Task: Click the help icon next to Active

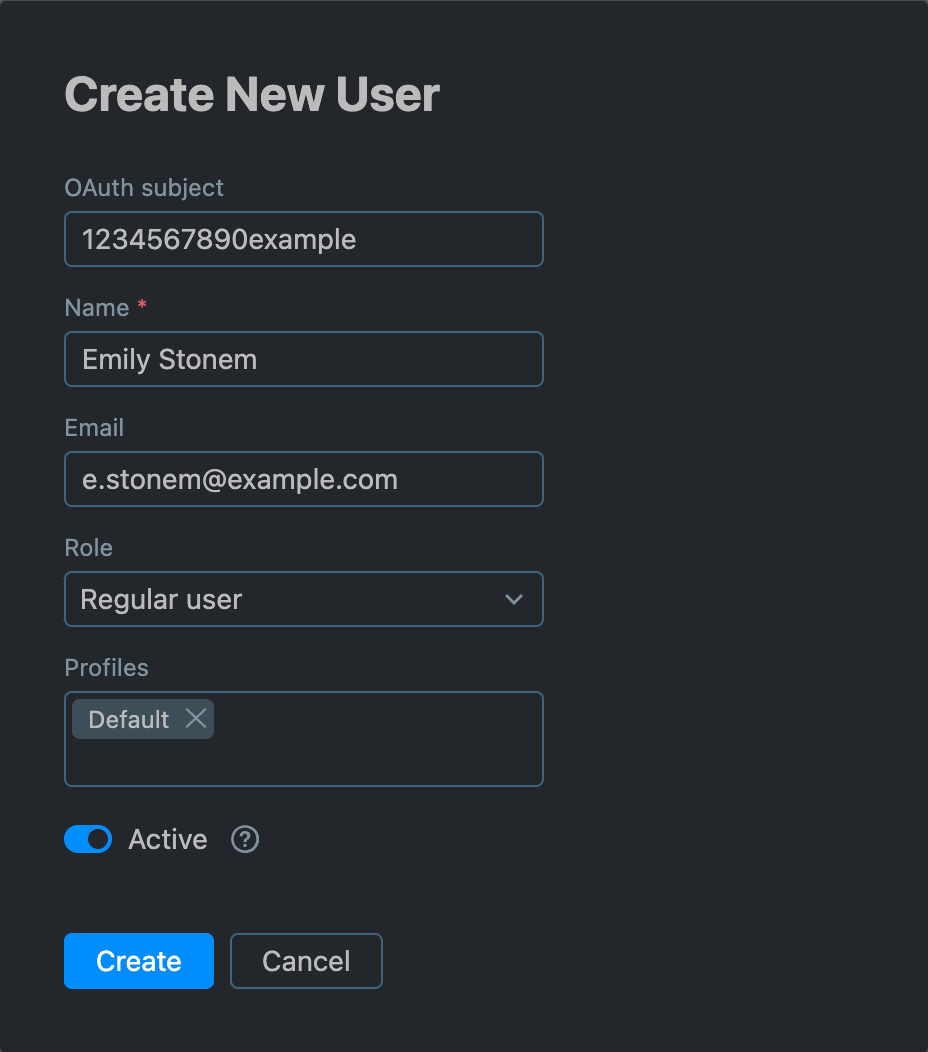Action: pyautogui.click(x=244, y=839)
